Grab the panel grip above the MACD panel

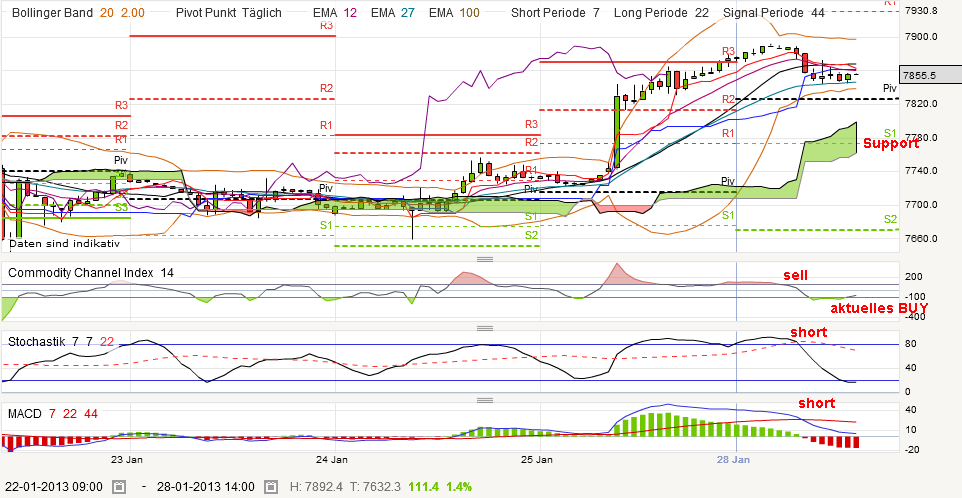(x=485, y=400)
